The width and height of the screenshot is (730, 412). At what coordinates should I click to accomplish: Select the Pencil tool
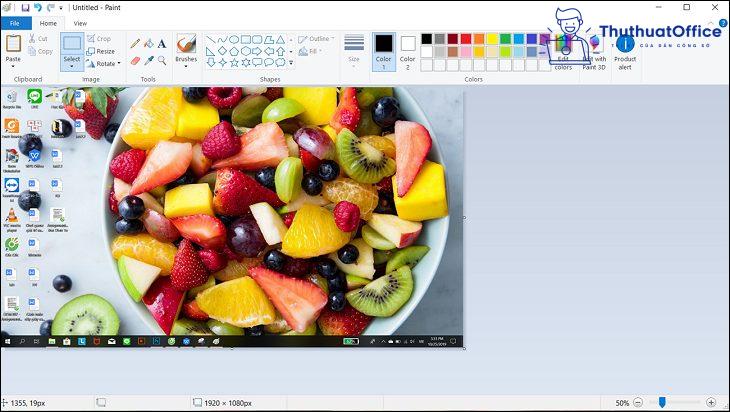(135, 43)
